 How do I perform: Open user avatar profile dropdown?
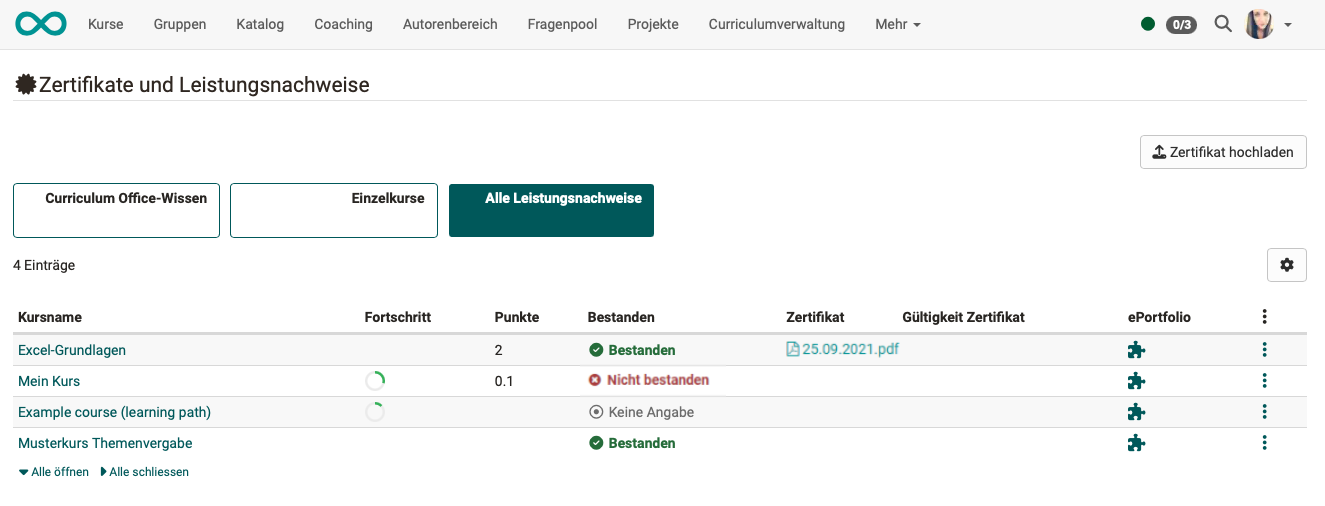pyautogui.click(x=1268, y=24)
